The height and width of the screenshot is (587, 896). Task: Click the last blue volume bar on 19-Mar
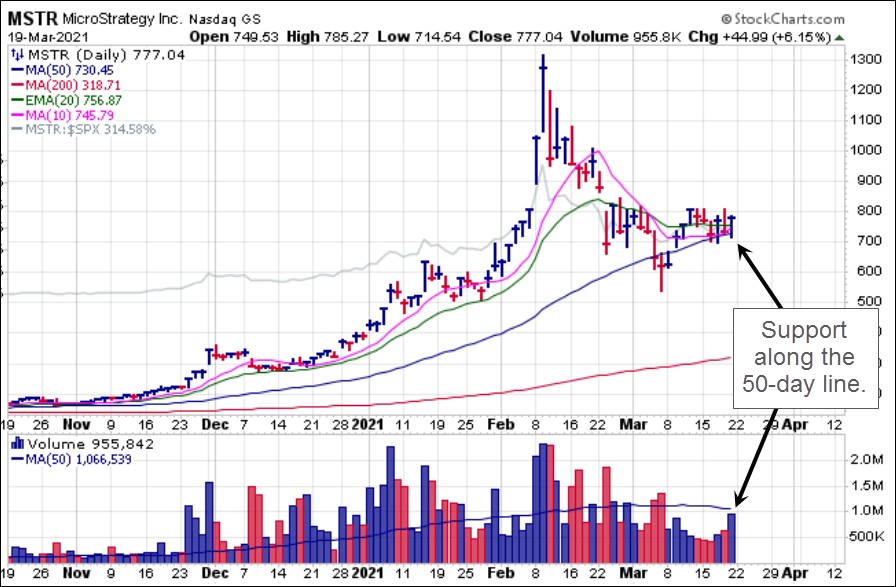[731, 538]
